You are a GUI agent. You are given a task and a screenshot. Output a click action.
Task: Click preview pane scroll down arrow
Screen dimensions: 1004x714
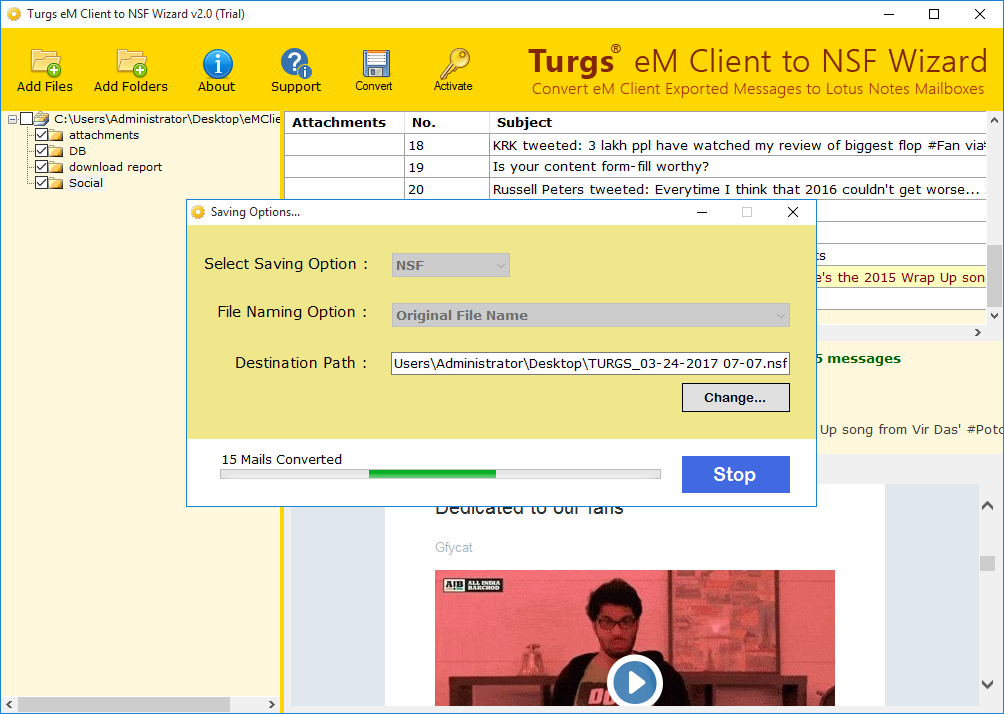click(987, 684)
